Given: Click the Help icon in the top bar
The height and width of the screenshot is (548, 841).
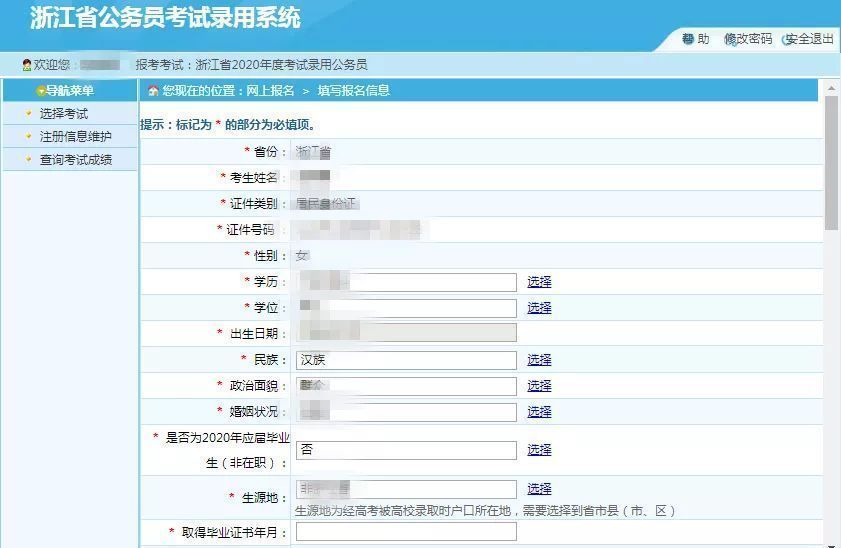Looking at the screenshot, I should point(688,39).
